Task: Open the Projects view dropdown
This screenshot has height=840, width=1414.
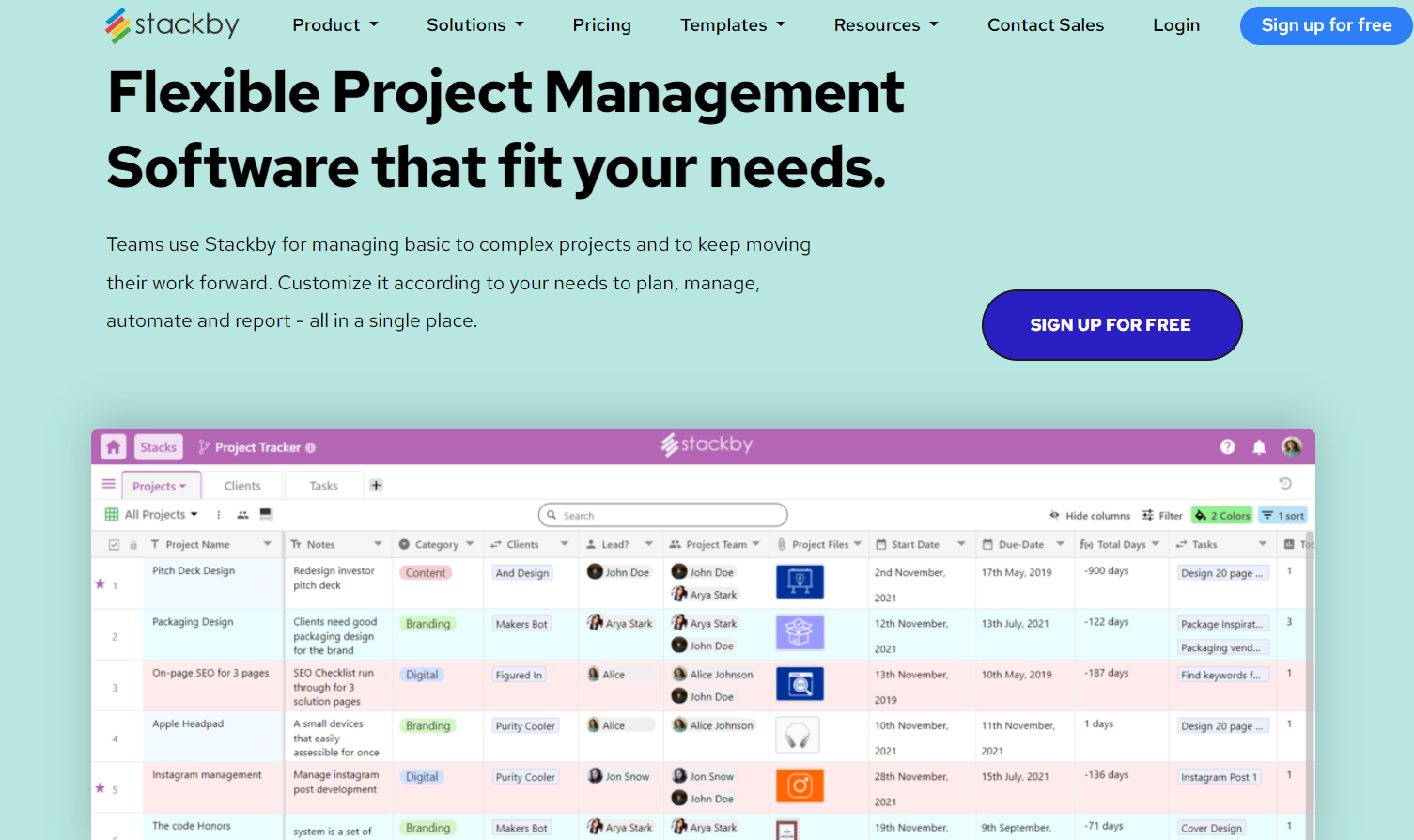Action: (x=161, y=485)
